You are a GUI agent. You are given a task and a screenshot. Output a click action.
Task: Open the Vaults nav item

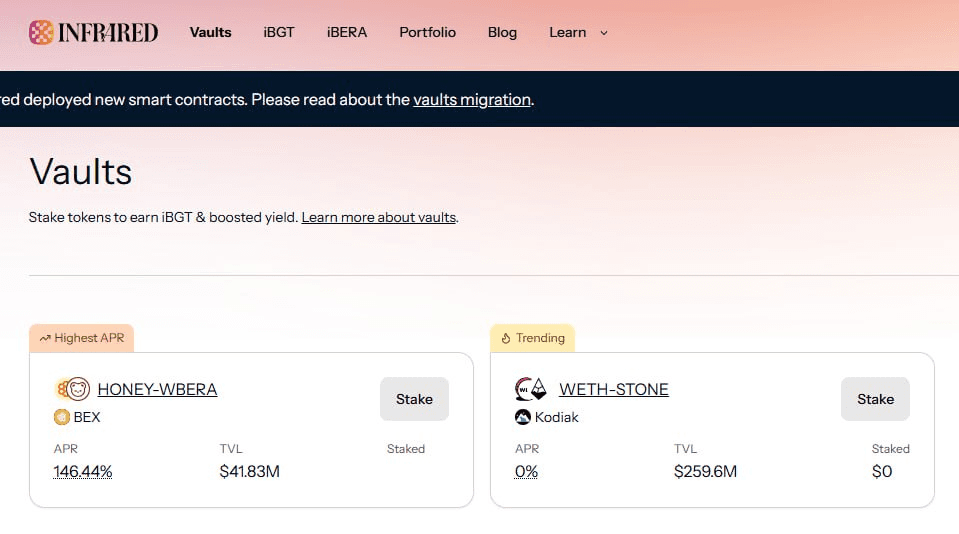(x=210, y=32)
